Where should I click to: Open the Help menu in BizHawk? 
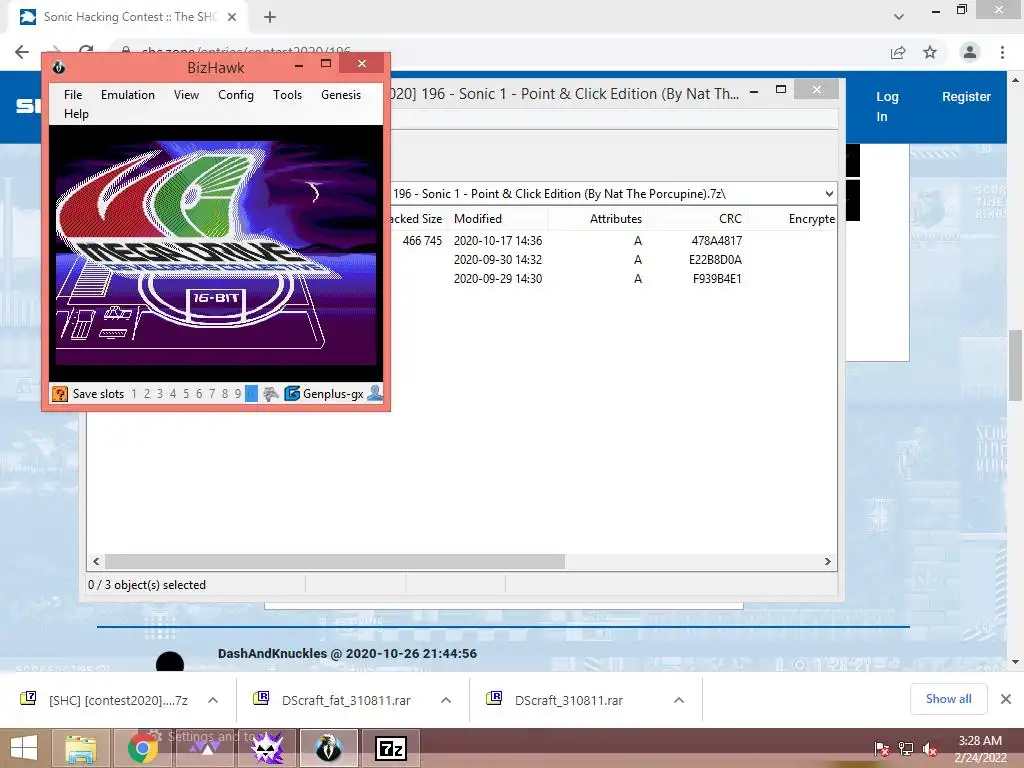(76, 114)
